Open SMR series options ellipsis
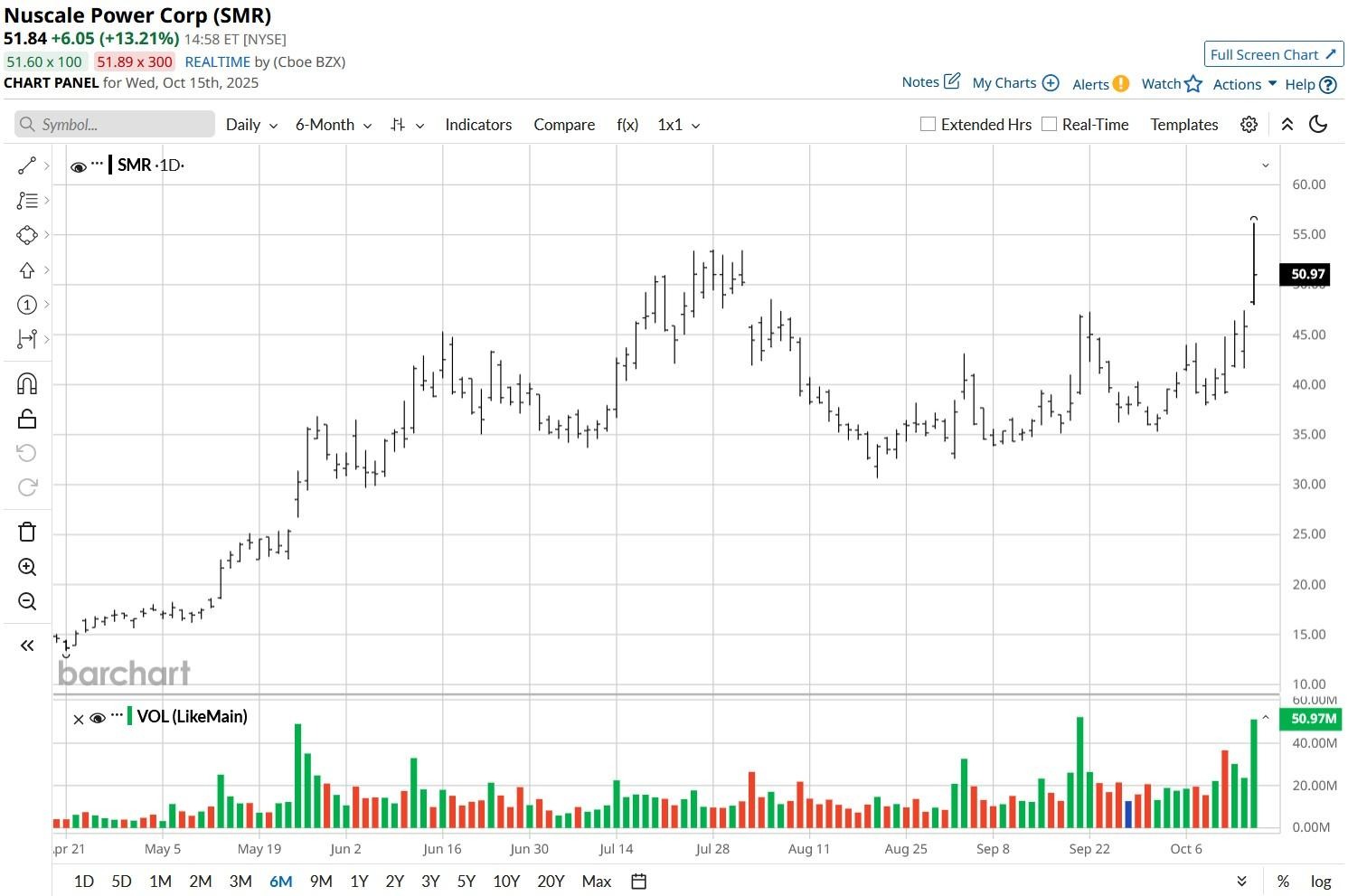 point(98,165)
